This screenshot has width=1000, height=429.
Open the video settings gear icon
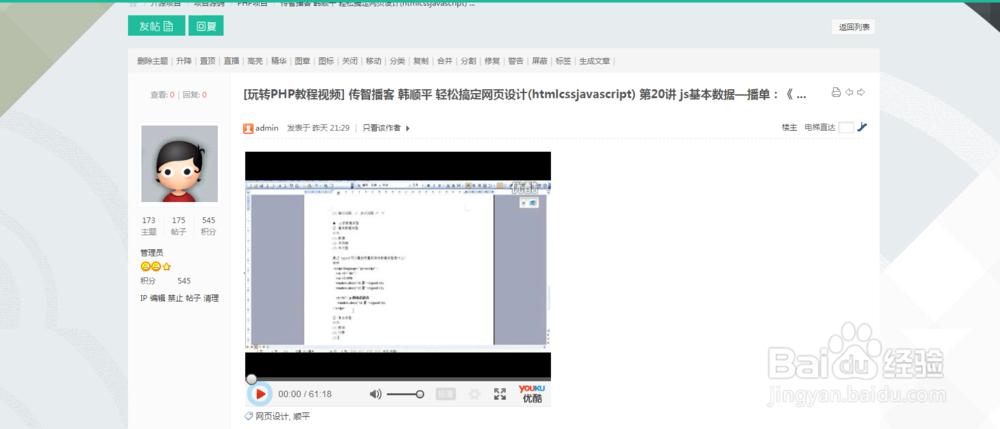tap(474, 394)
